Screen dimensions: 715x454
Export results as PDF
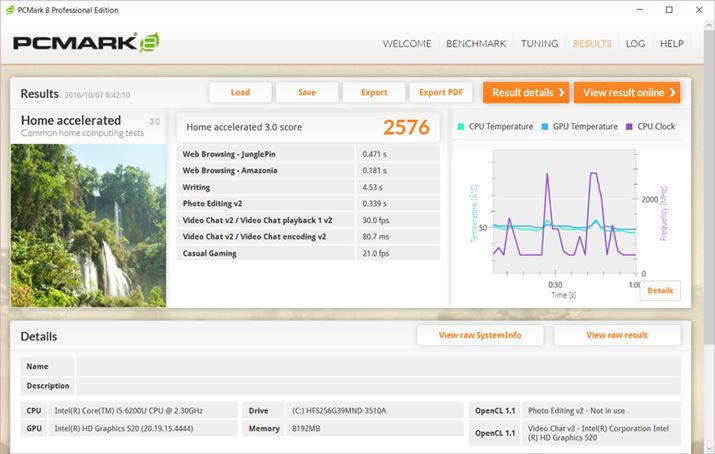[441, 93]
